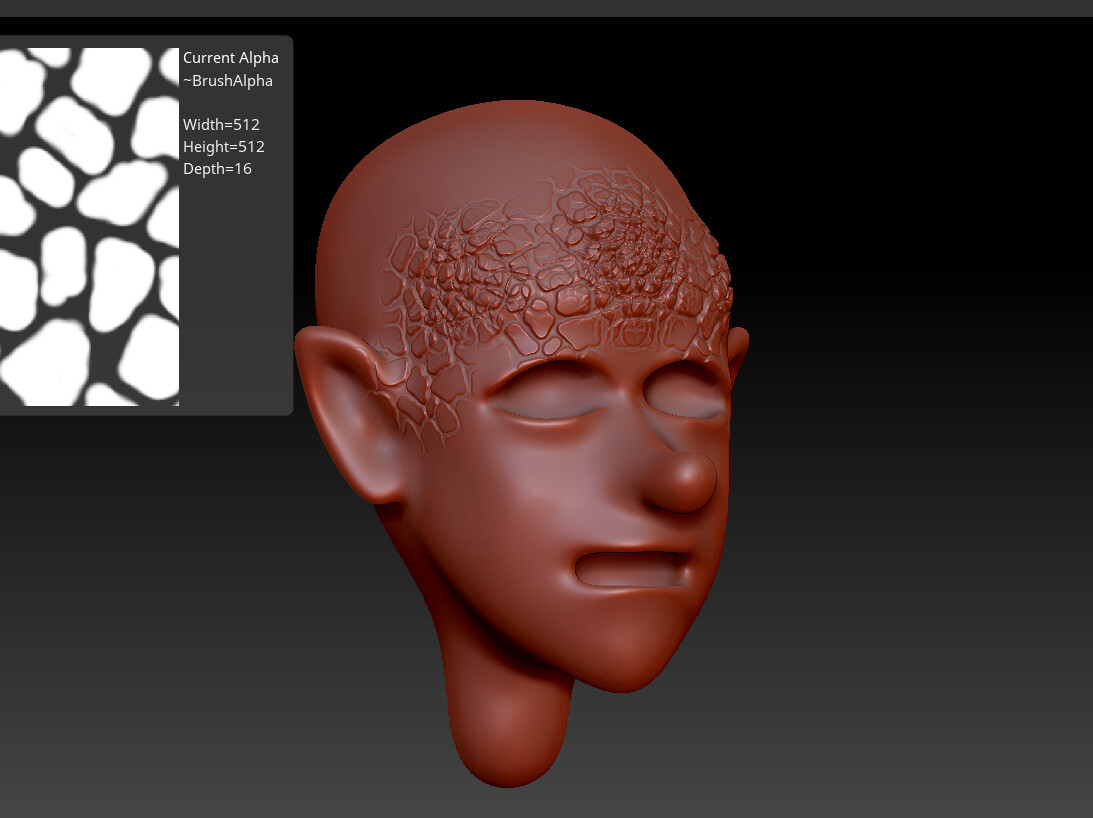Image resolution: width=1093 pixels, height=818 pixels.
Task: Click the gray alpha popup panel background
Action: (x=235, y=300)
